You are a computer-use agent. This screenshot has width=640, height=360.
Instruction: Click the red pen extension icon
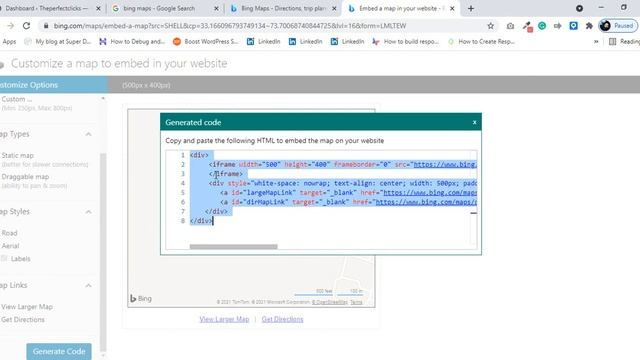click(x=527, y=27)
